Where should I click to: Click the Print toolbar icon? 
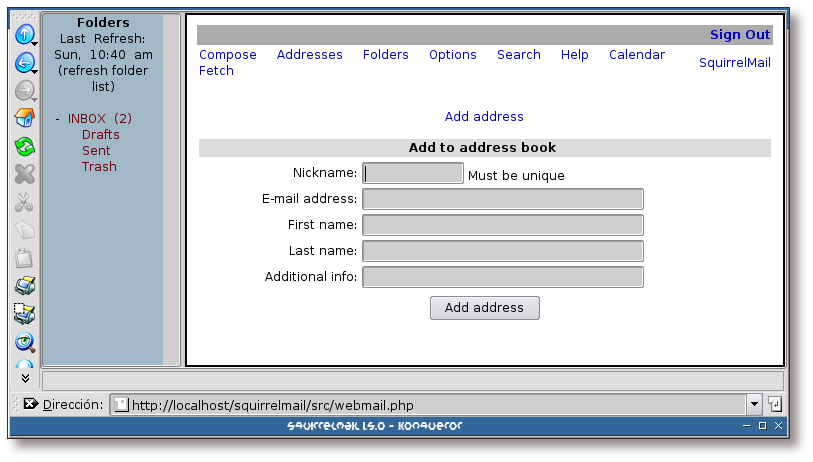coord(24,286)
